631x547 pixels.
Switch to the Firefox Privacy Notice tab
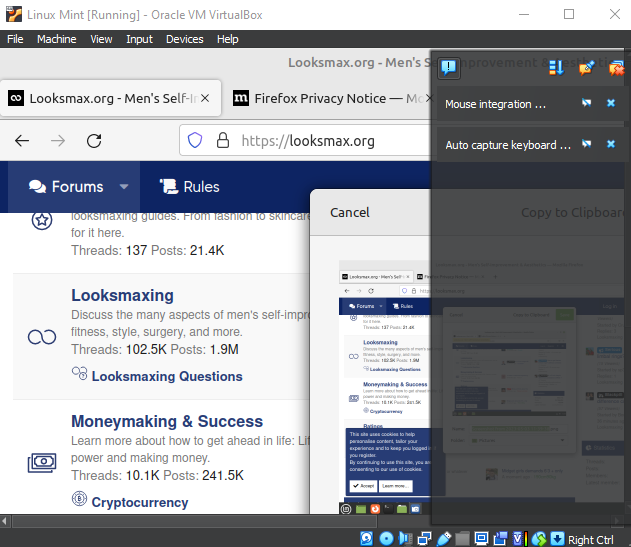coord(328,98)
